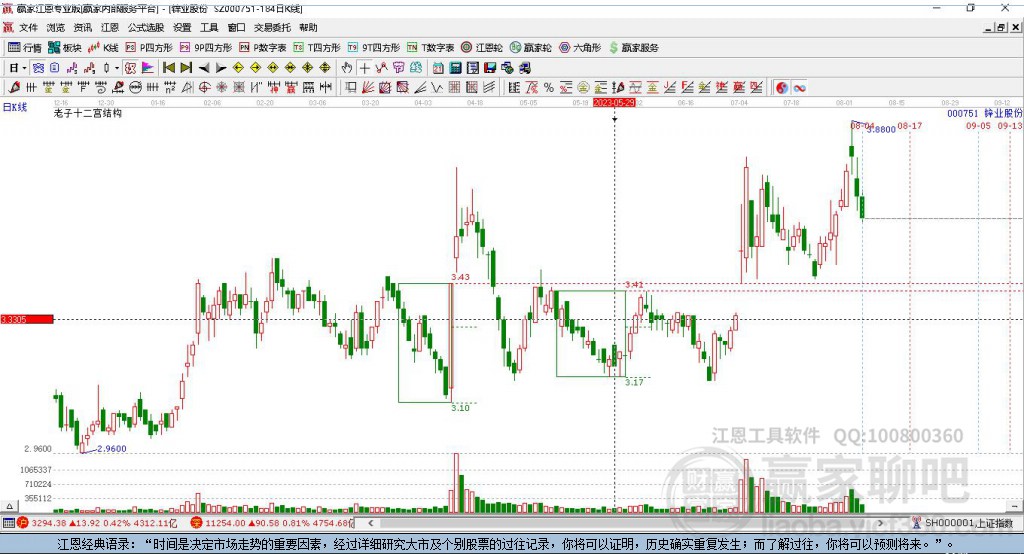The width and height of the screenshot is (1024, 554).
Task: Open the 资讯 menu
Action: (83, 27)
